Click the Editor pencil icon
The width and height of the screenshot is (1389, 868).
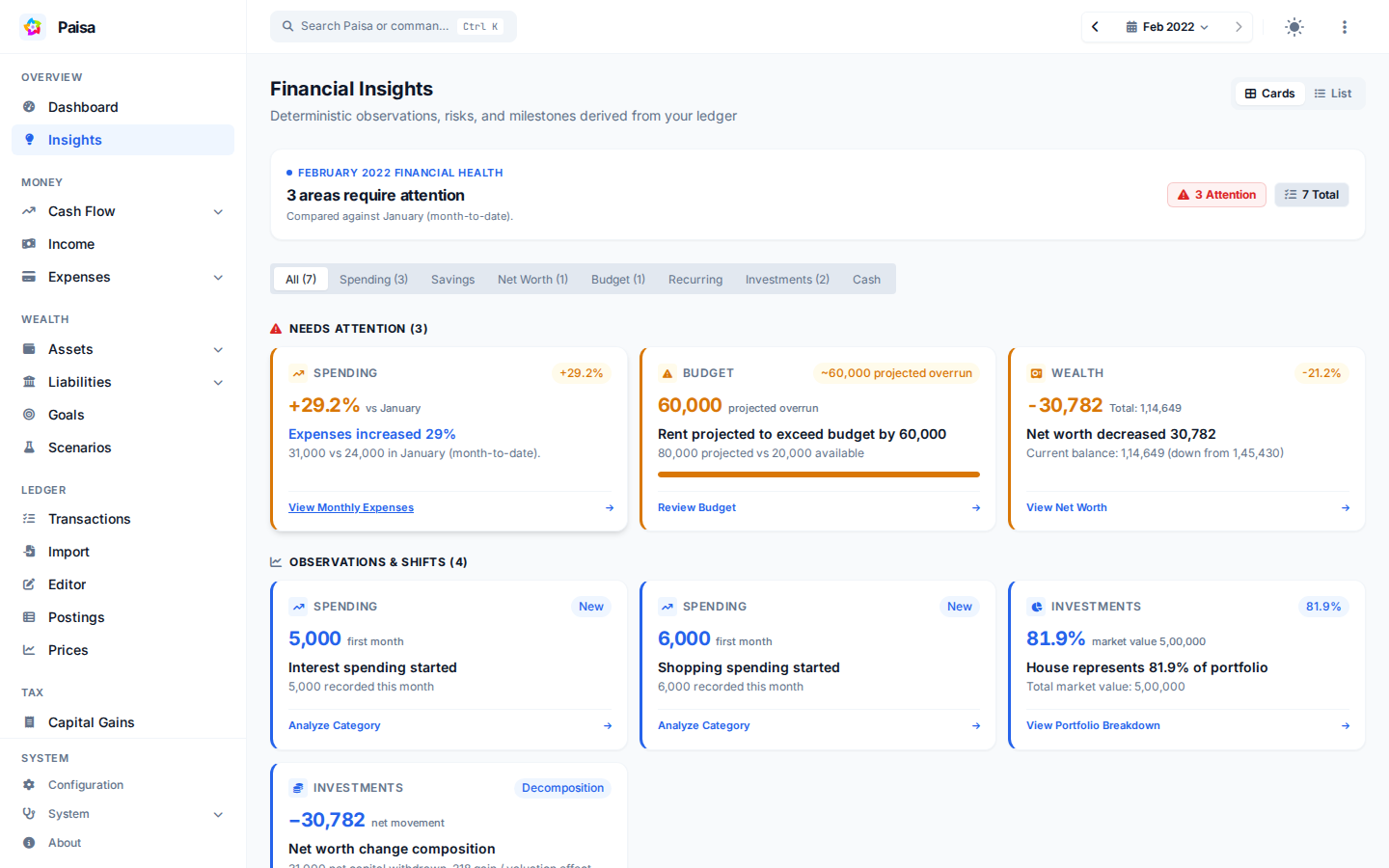[x=29, y=584]
